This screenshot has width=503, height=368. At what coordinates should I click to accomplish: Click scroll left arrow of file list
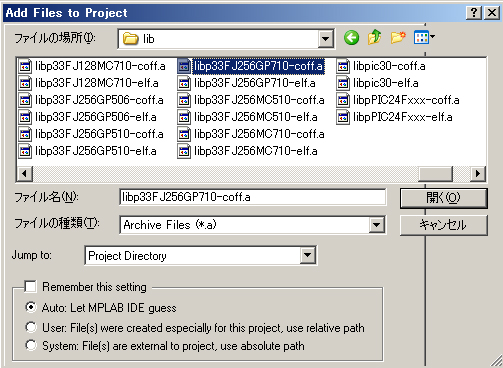(x=24, y=174)
